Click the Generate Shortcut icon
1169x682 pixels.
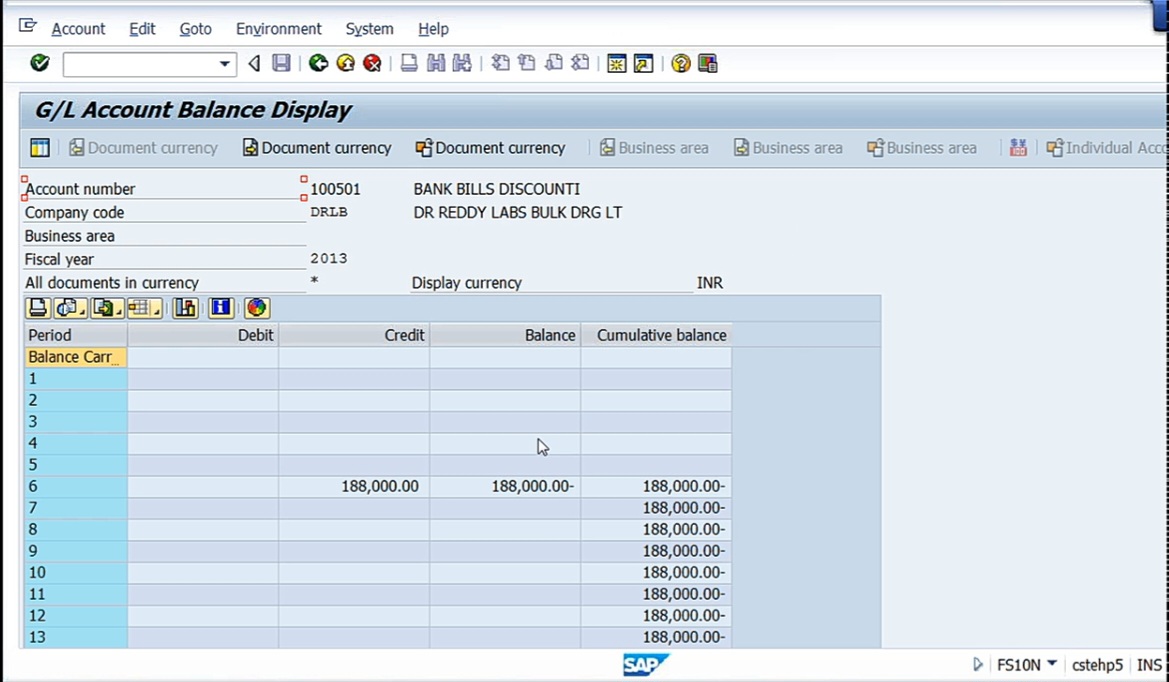point(643,63)
